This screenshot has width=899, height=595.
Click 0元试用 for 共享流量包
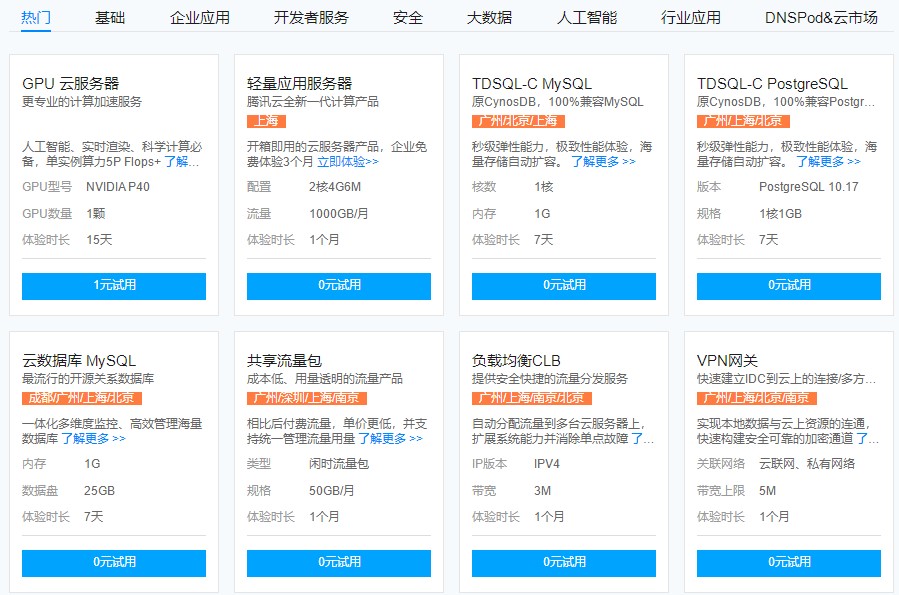(x=339, y=563)
